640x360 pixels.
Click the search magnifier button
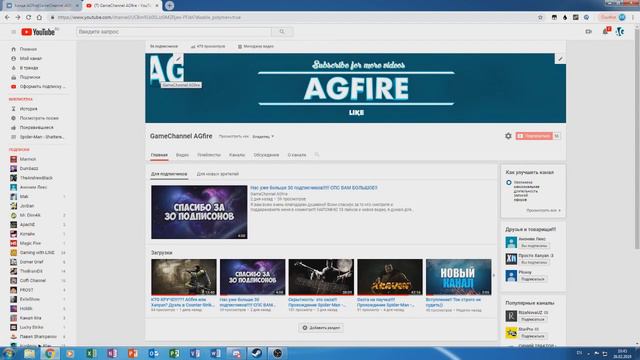(x=282, y=31)
